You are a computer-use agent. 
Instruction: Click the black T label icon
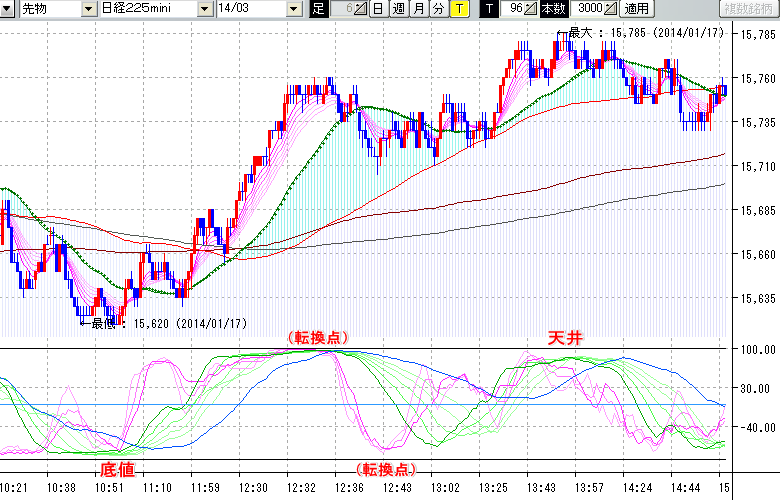489,9
